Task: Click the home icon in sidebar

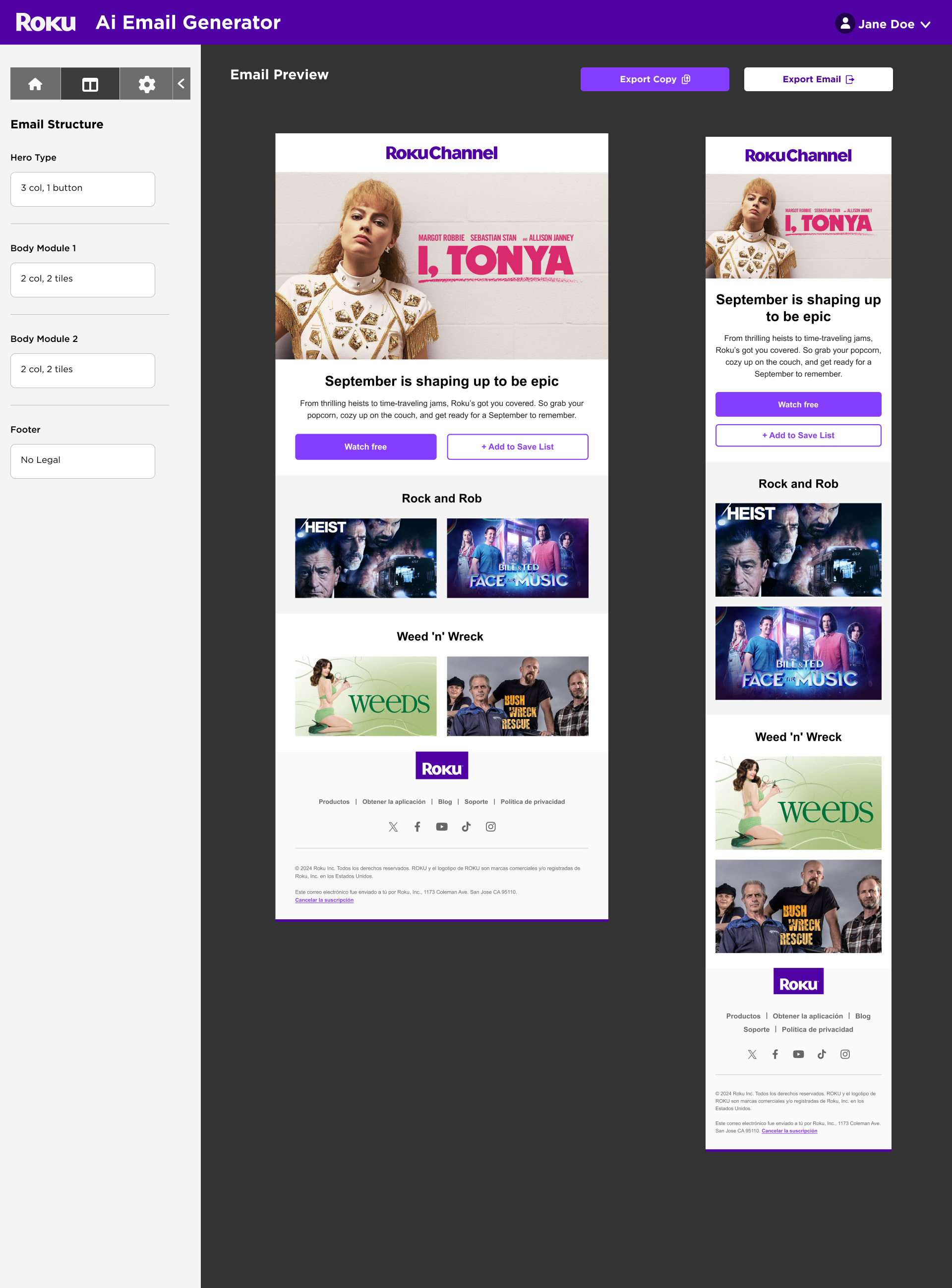Action: coord(35,84)
